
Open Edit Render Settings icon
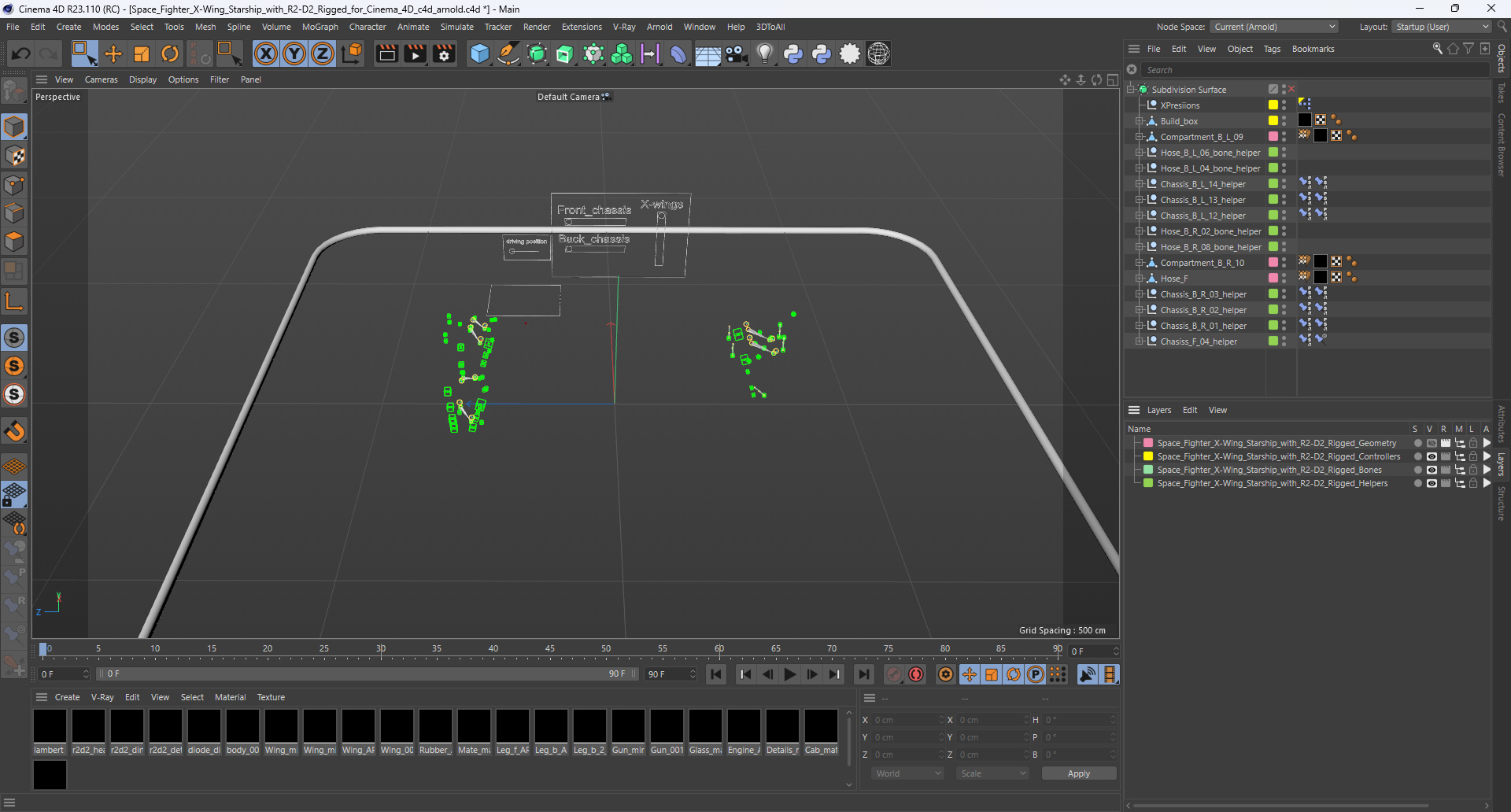click(x=444, y=54)
